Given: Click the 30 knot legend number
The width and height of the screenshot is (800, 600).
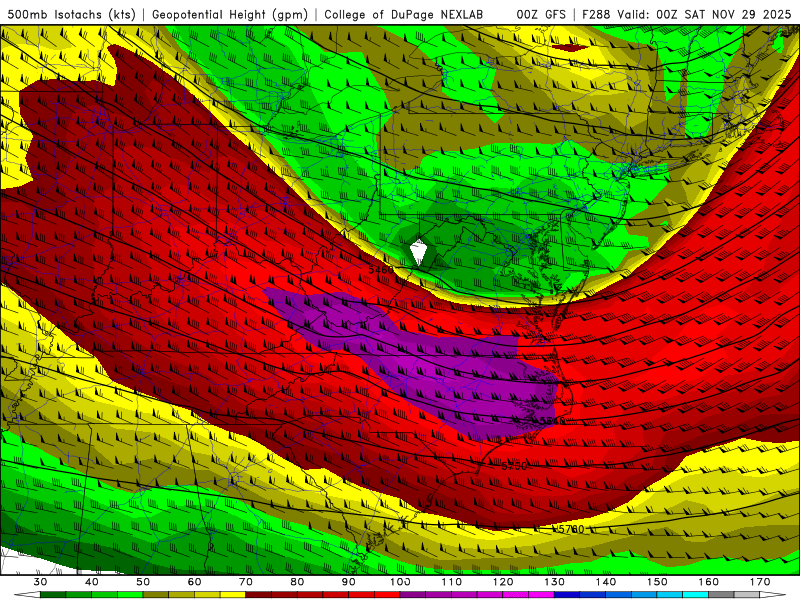Looking at the screenshot, I should point(40,582).
